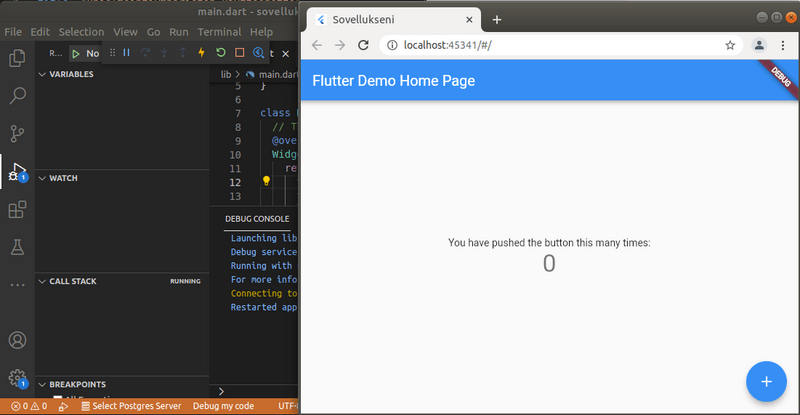Open the Selection menu

(x=81, y=32)
